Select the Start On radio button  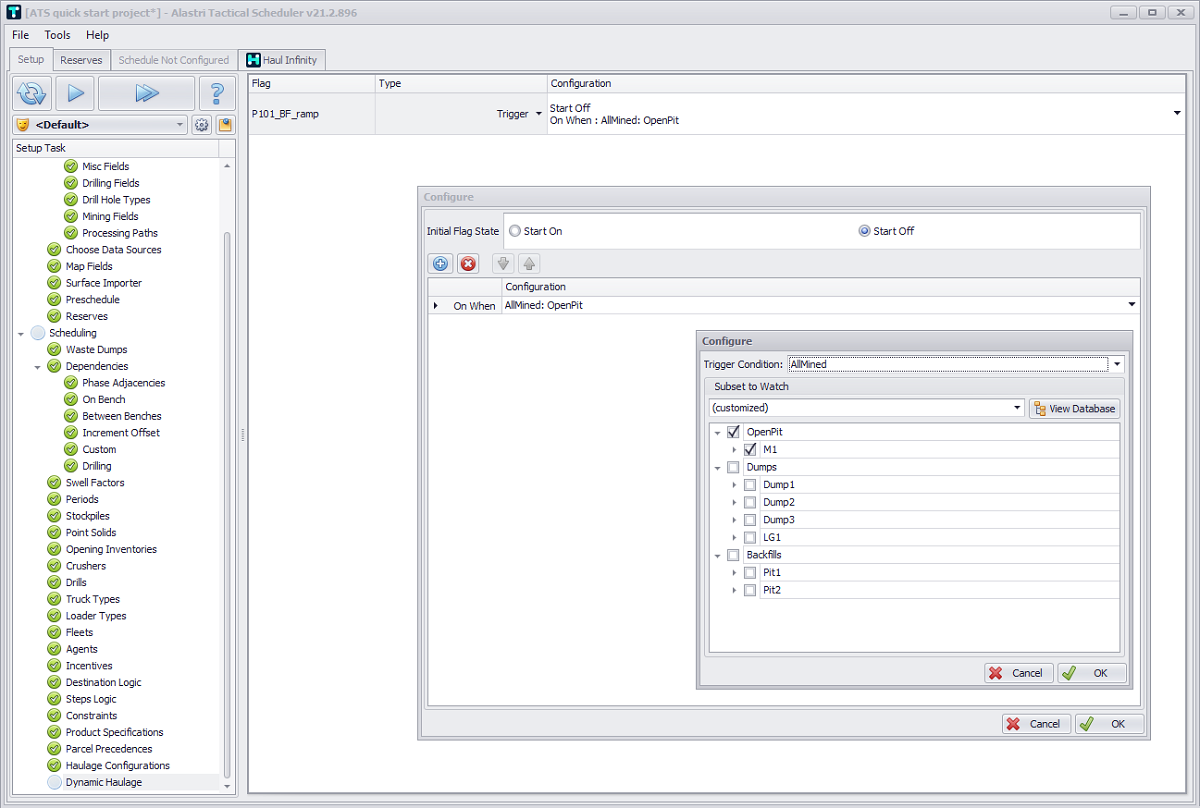[516, 231]
